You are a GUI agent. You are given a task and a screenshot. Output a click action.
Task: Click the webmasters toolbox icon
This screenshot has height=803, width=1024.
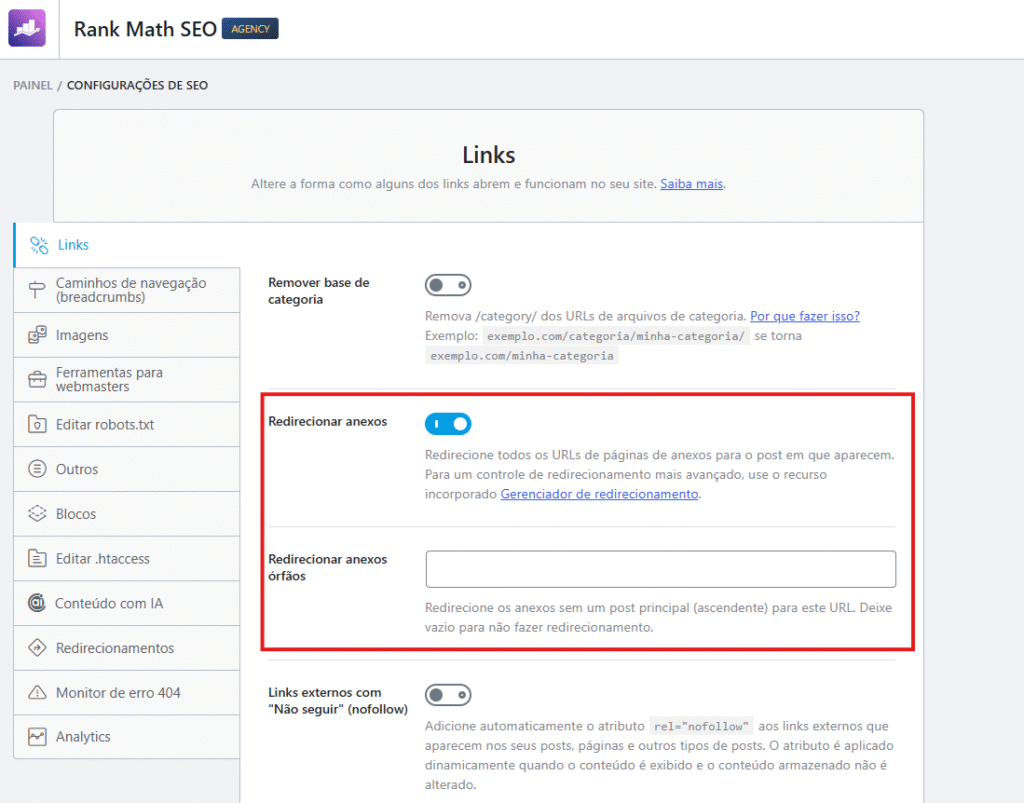pos(38,380)
